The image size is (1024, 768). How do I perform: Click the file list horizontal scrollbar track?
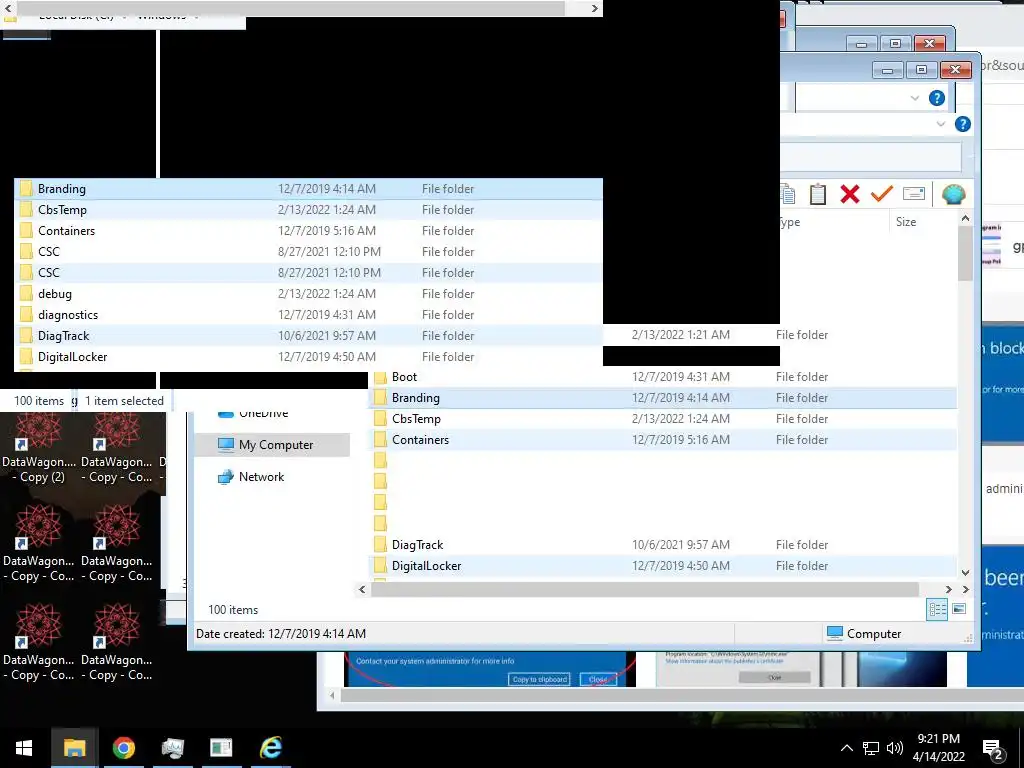click(x=645, y=589)
